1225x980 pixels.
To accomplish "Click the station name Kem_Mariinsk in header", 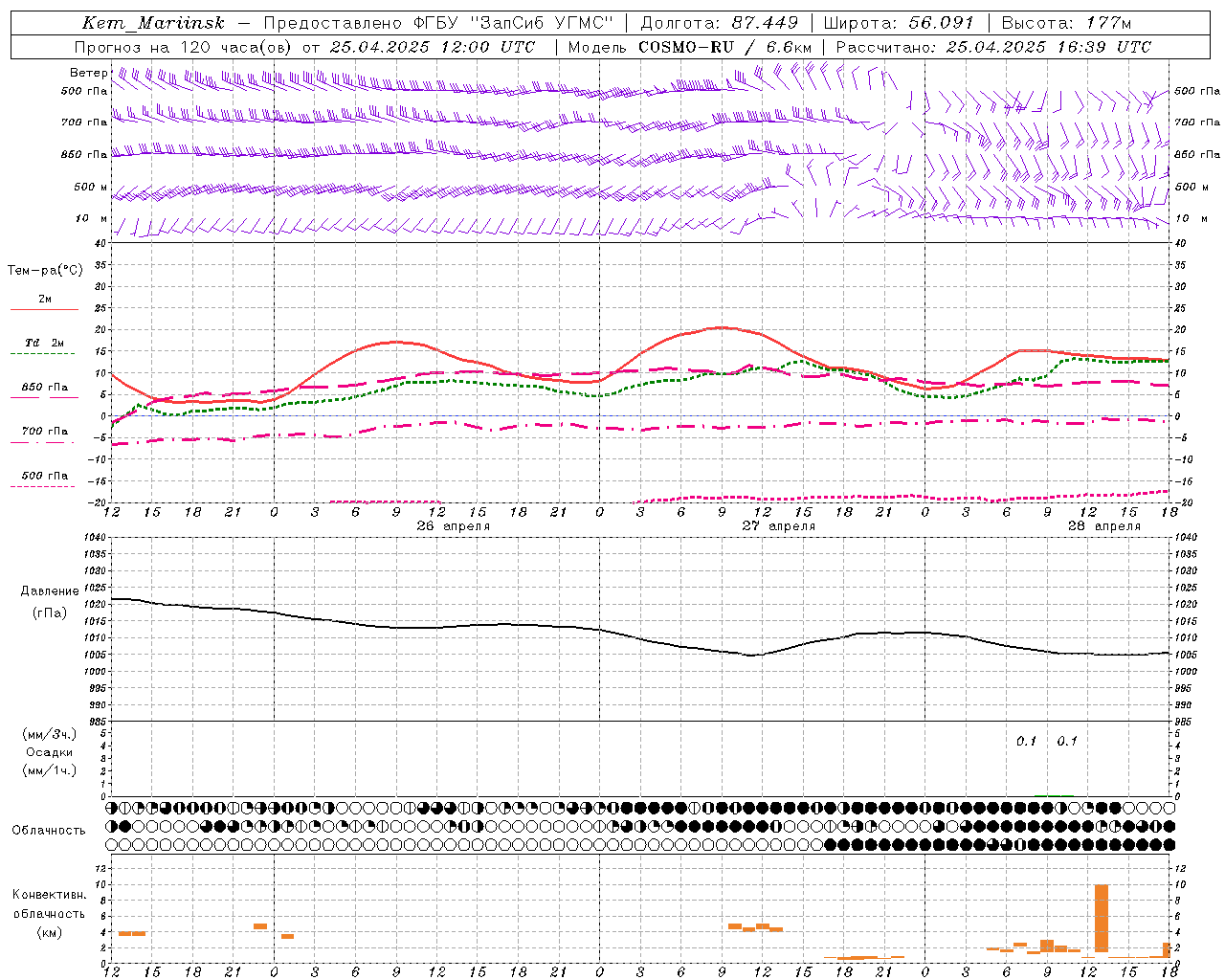I will click(153, 23).
